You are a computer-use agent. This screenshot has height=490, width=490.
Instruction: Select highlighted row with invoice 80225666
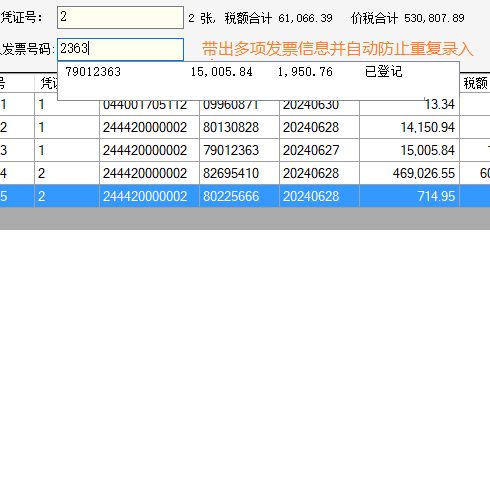(245, 196)
